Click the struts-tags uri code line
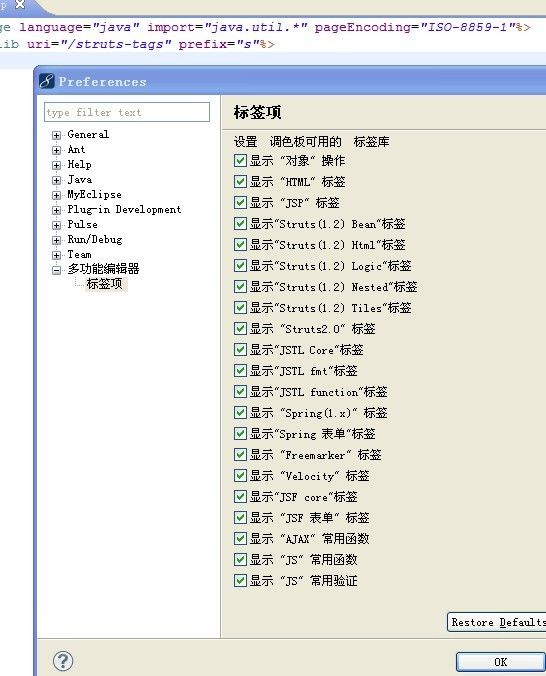The width and height of the screenshot is (546, 676). click(137, 44)
